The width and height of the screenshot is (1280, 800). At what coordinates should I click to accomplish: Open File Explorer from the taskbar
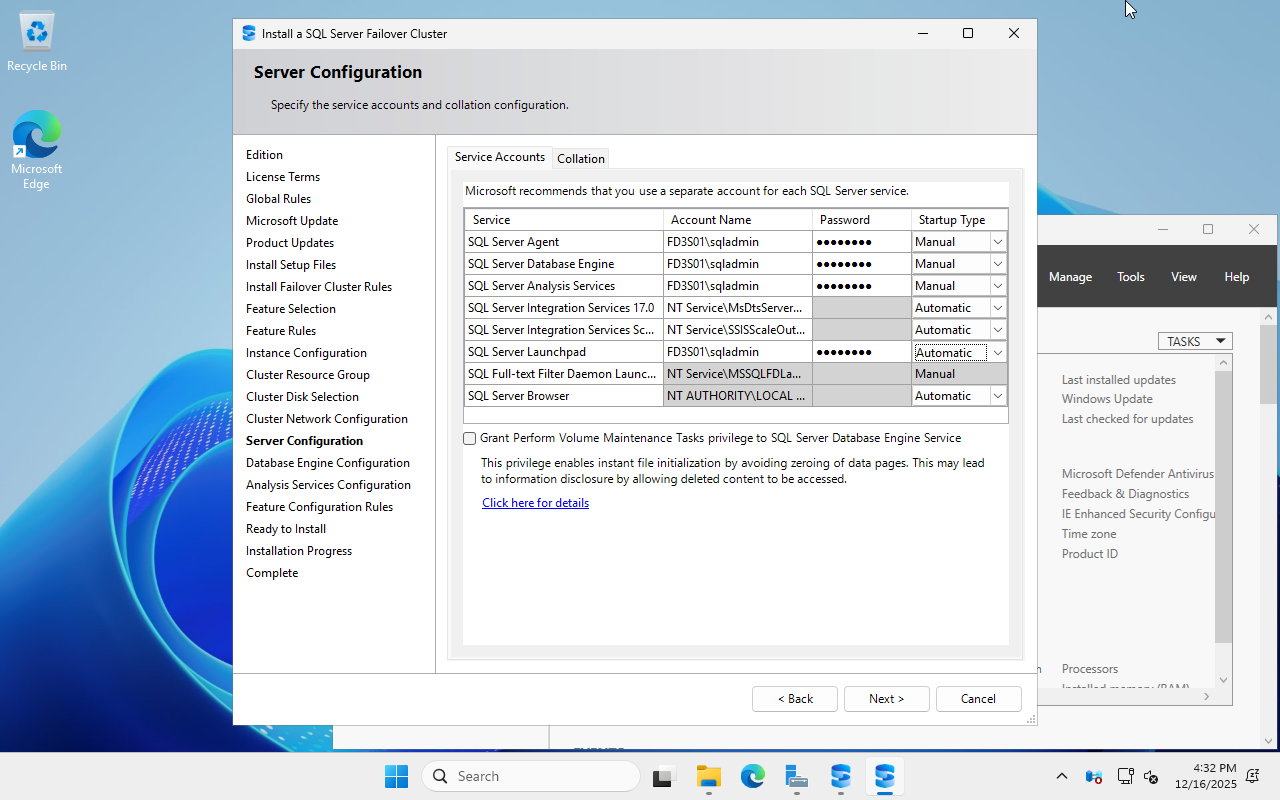(x=709, y=776)
